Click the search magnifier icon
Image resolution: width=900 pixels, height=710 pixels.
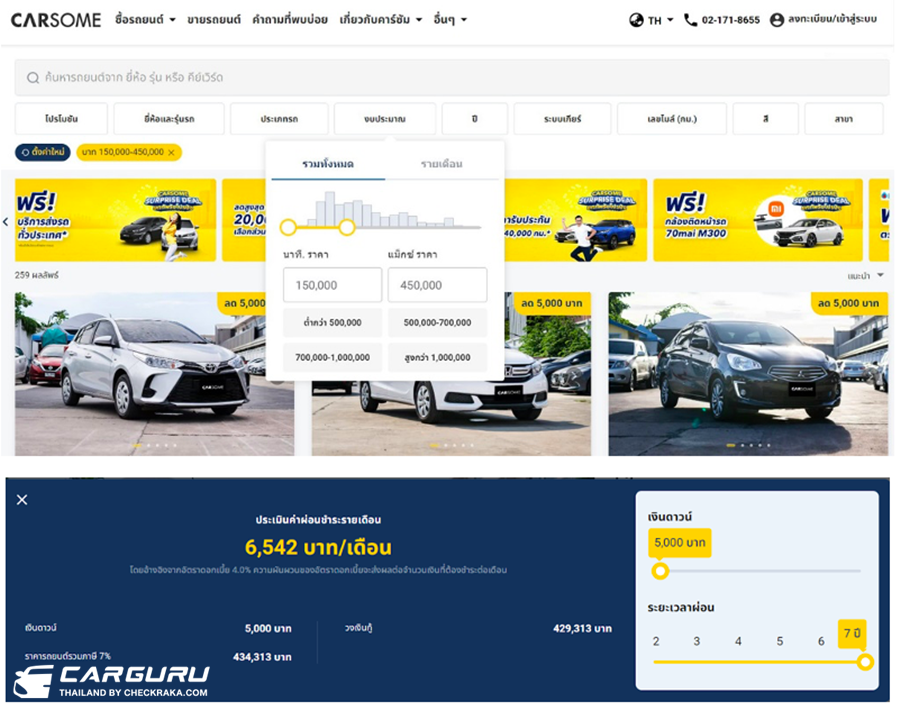pos(33,78)
